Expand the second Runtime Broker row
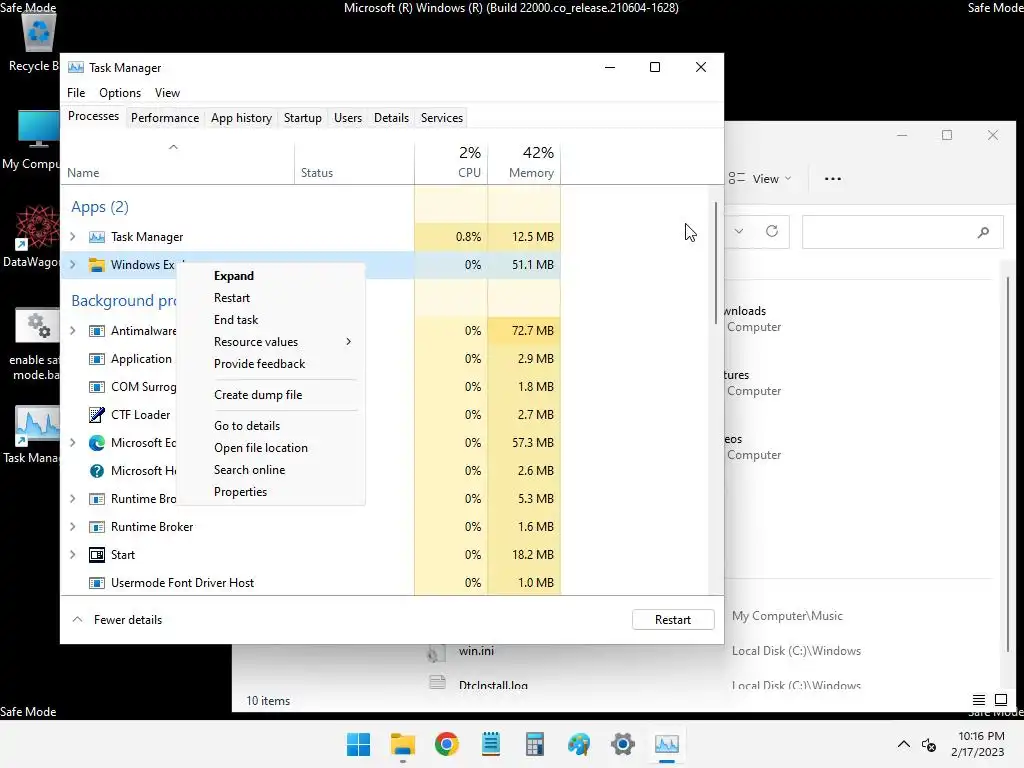Viewport: 1024px width, 768px height. [72, 526]
